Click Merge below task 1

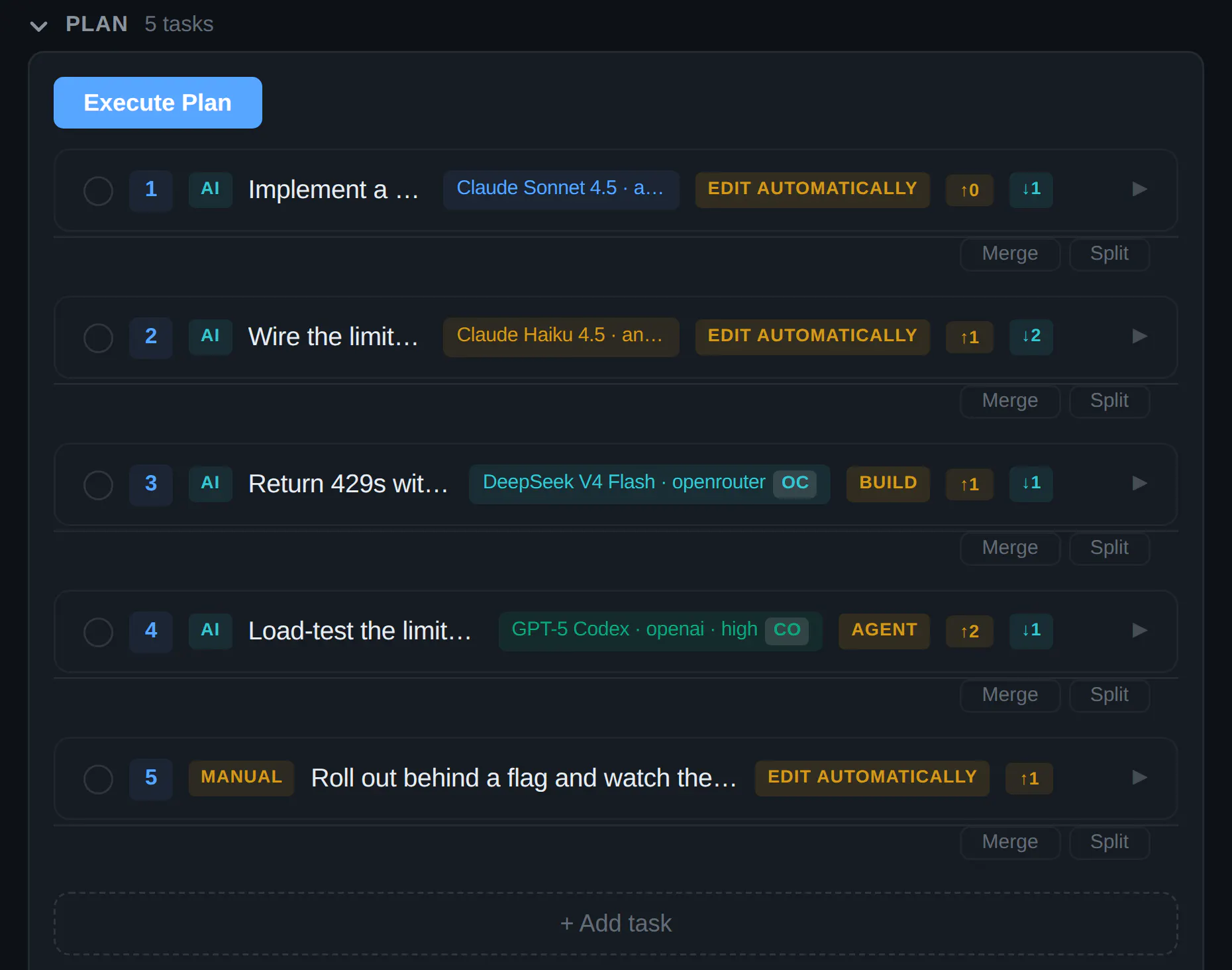coord(1010,254)
